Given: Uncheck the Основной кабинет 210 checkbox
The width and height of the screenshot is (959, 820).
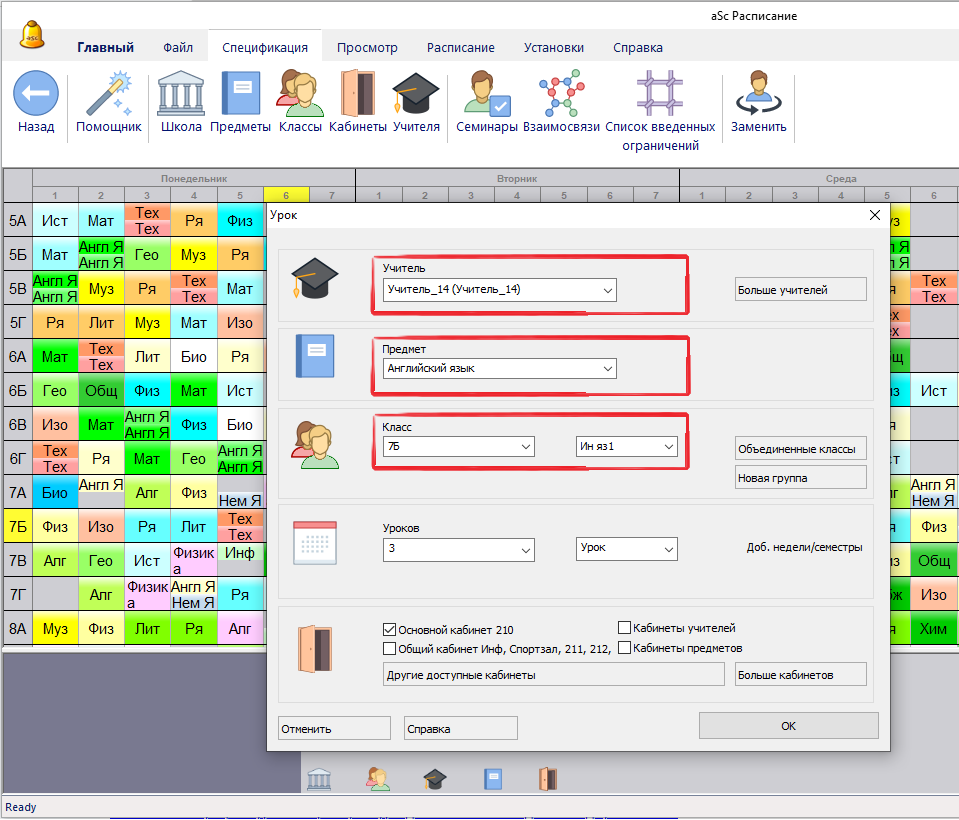Looking at the screenshot, I should tap(390, 630).
